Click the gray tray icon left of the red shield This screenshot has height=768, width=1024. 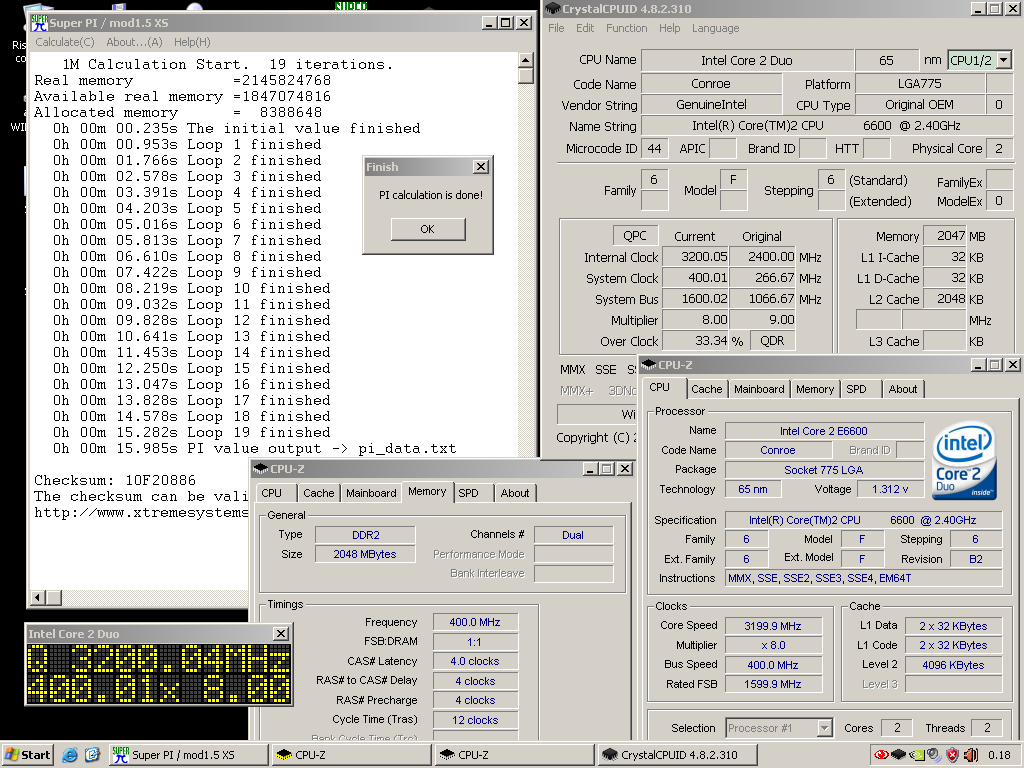point(935,755)
